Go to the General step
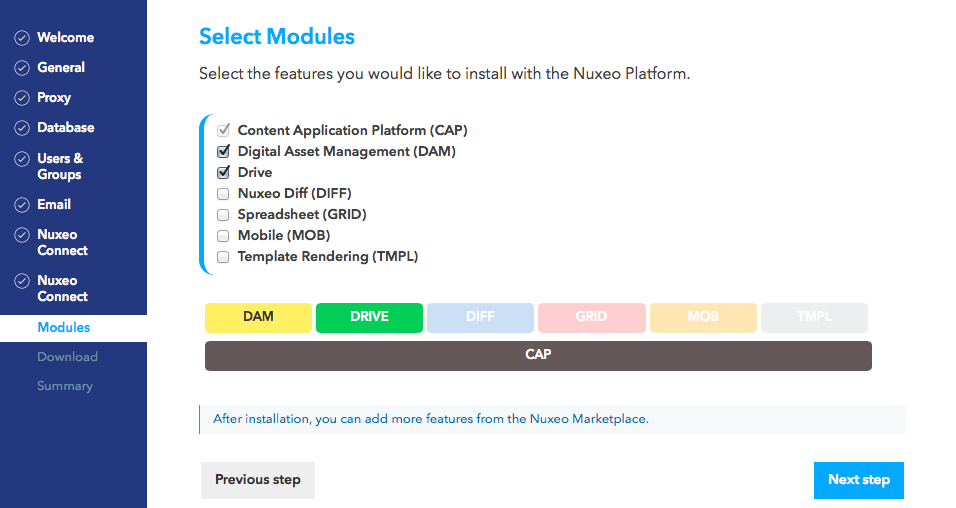Screen dimensions: 956x508 click(x=61, y=67)
